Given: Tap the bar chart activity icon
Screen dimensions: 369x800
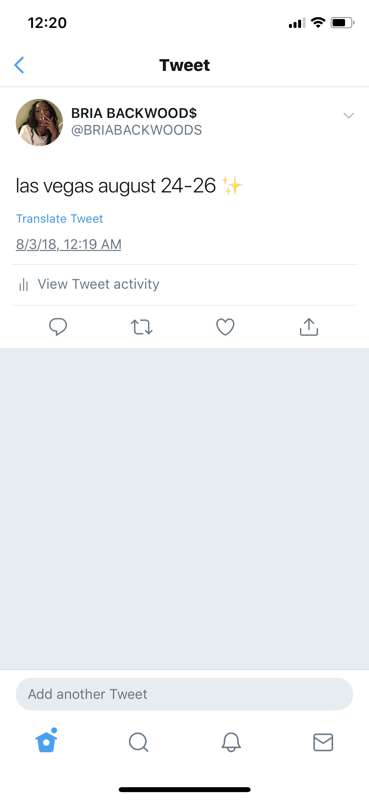Looking at the screenshot, I should (x=23, y=285).
